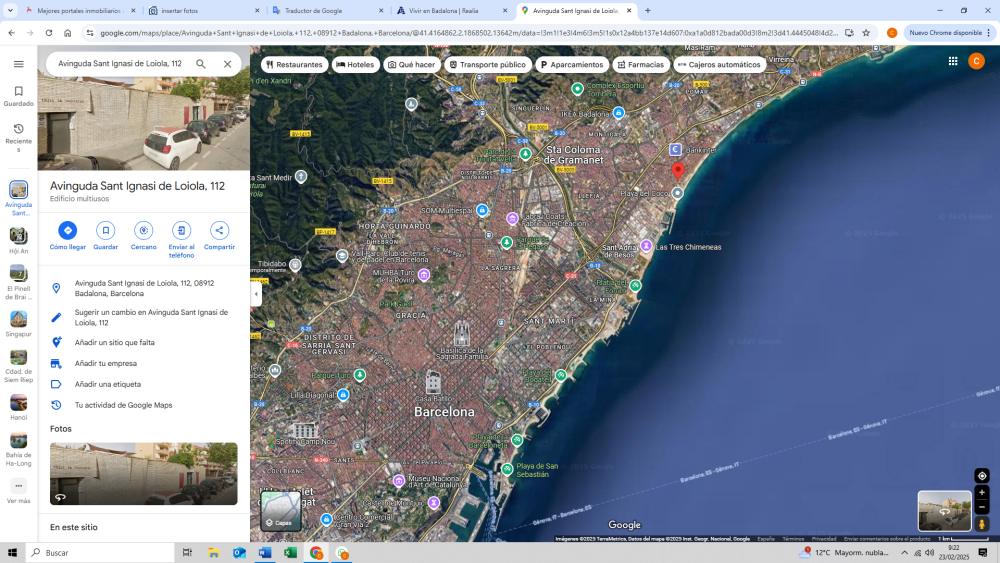Click the Cercano nearby button
Image resolution: width=1000 pixels, height=563 pixels.
click(x=143, y=236)
